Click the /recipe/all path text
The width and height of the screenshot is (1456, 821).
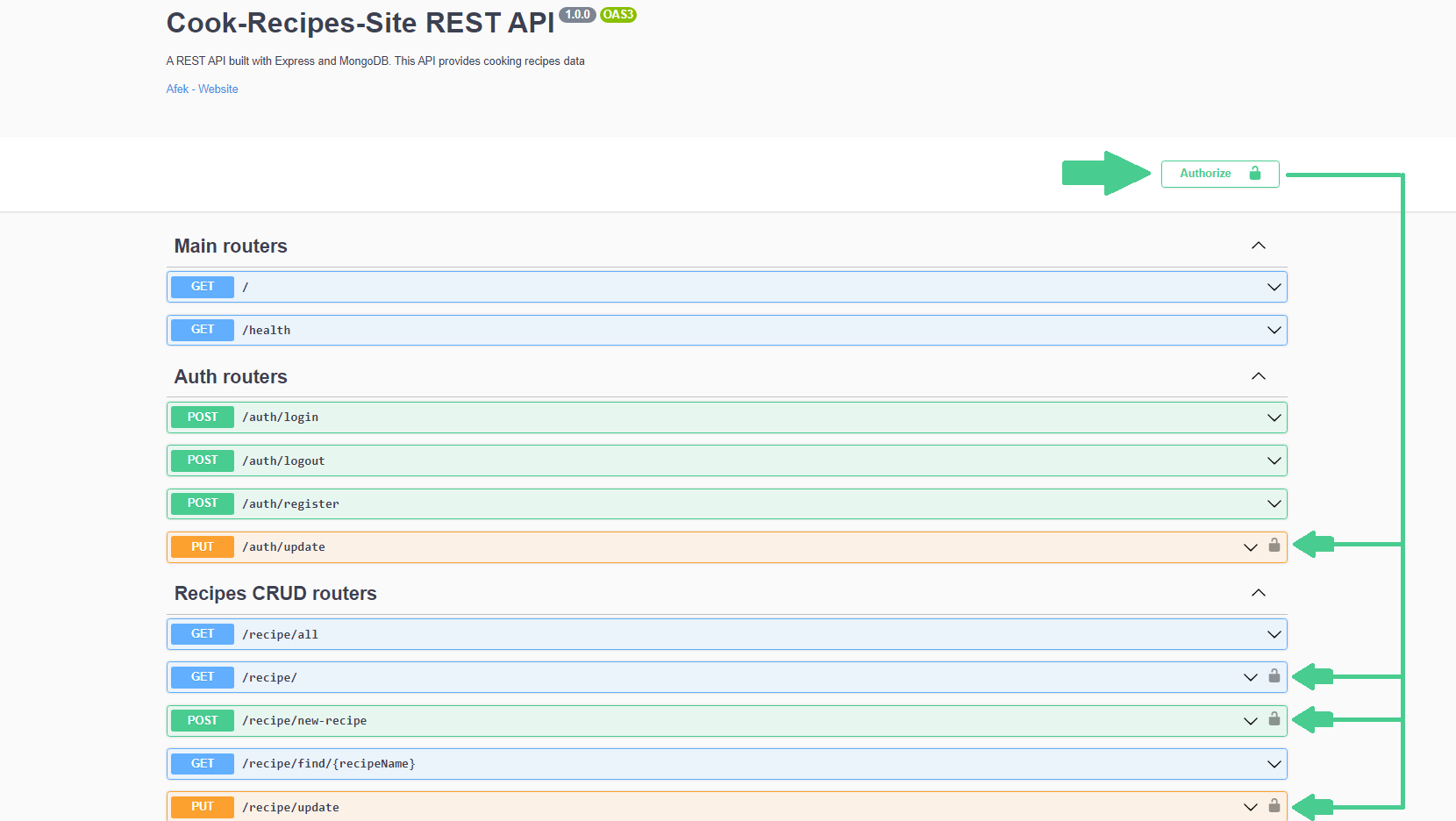281,635
